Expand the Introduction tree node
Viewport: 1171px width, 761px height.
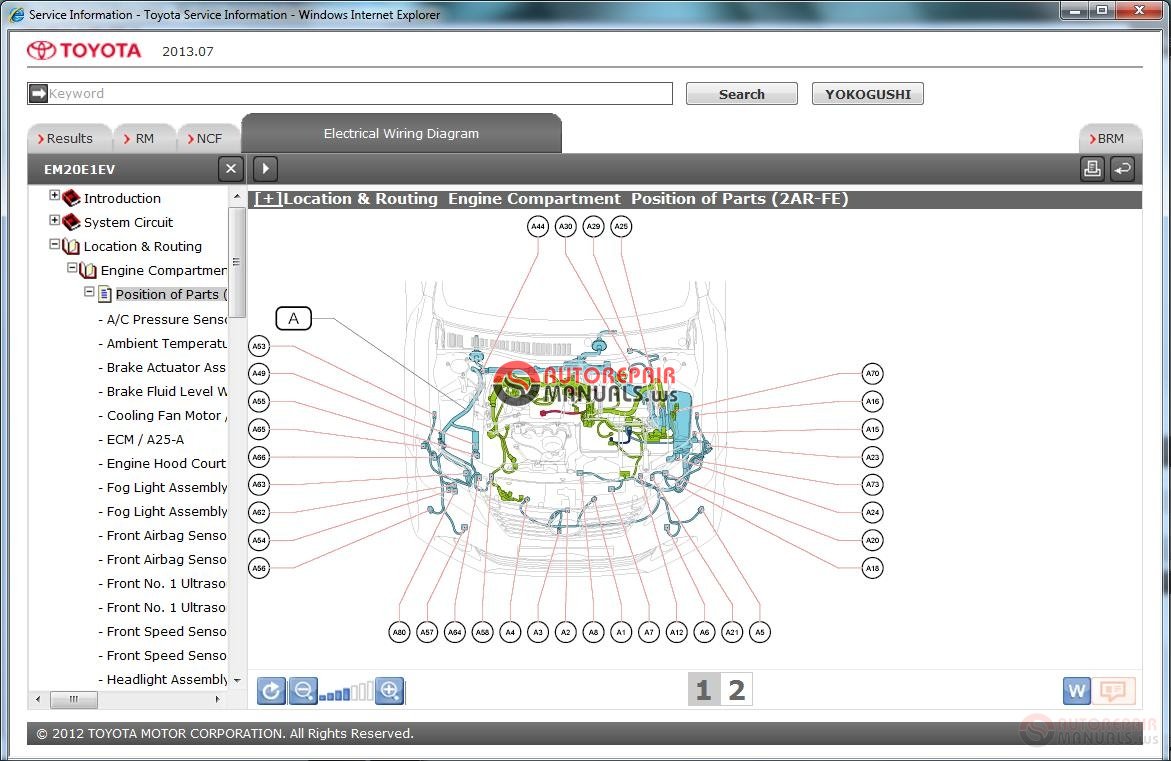coord(55,196)
